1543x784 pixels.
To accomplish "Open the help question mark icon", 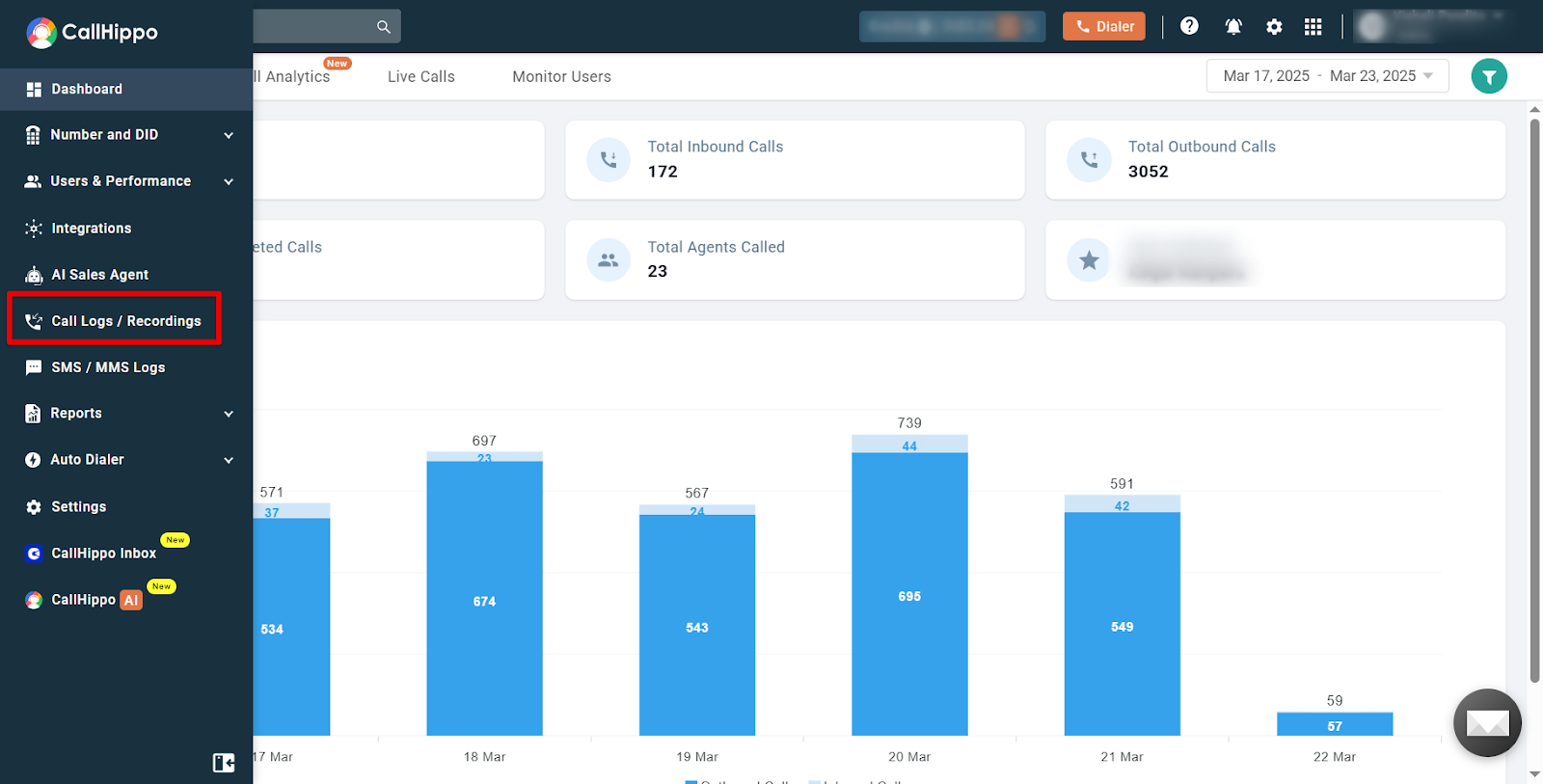I will click(1190, 26).
